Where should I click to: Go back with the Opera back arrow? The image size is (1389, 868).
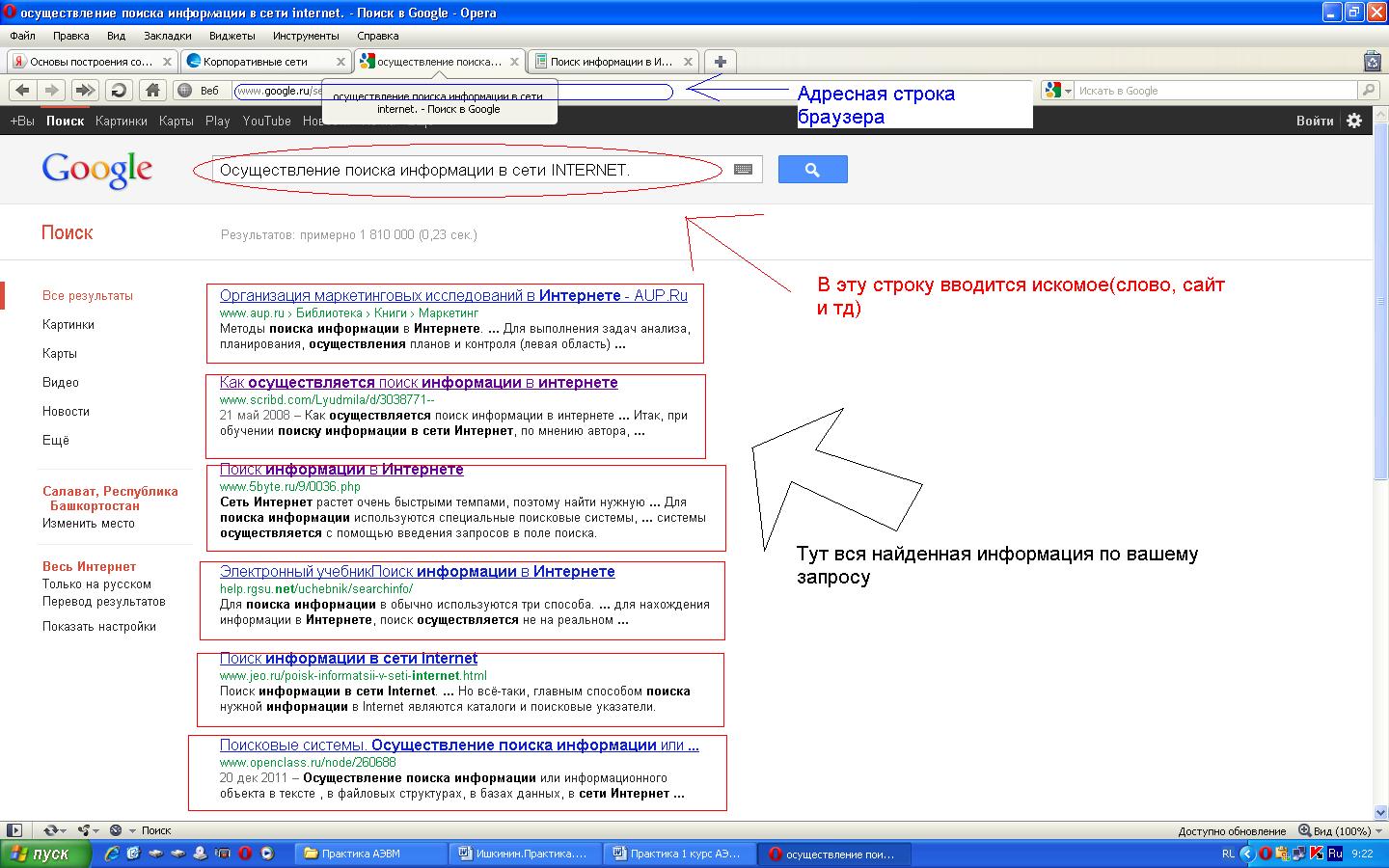click(x=22, y=90)
